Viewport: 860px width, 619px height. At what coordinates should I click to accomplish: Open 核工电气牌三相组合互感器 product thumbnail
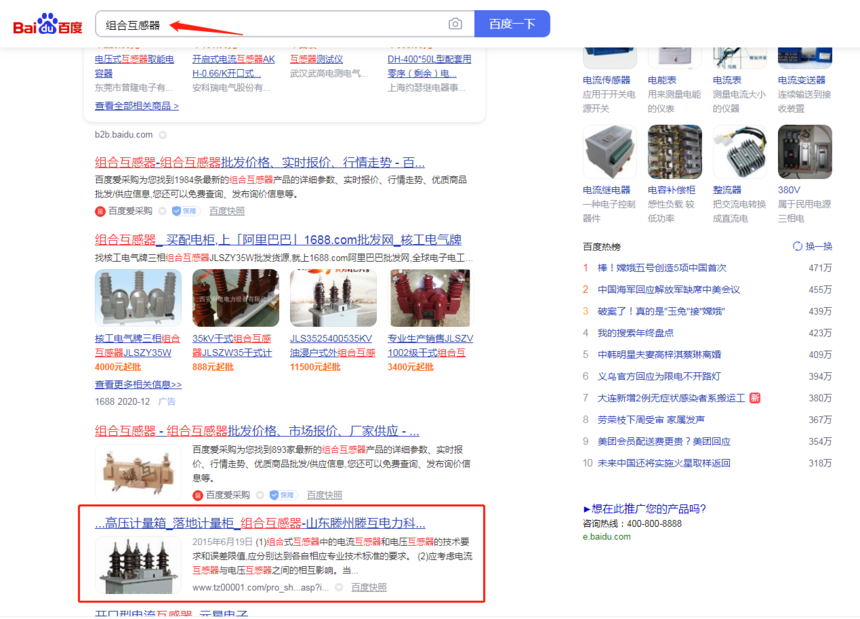pos(138,298)
